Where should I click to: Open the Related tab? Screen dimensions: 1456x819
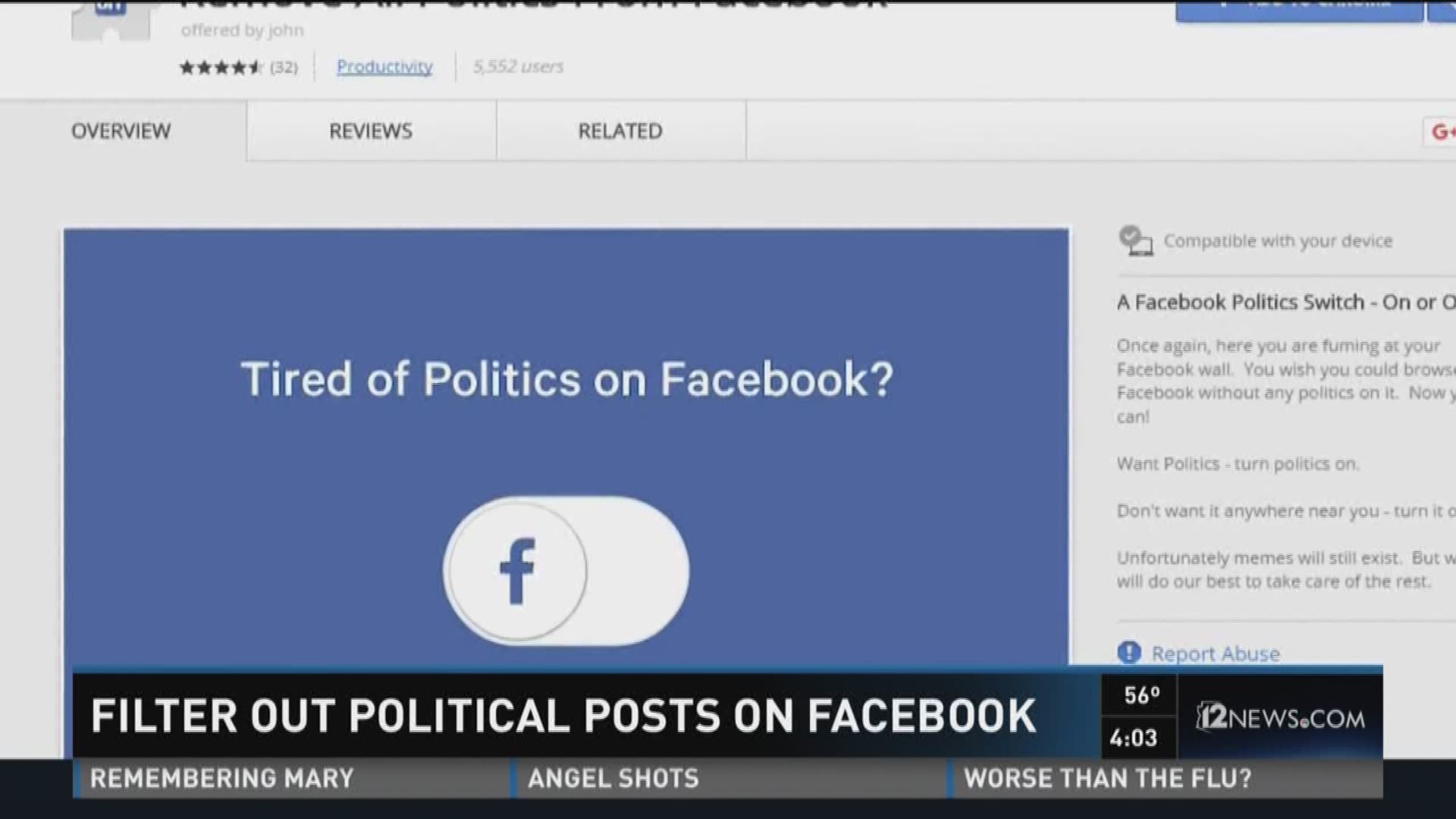point(620,130)
